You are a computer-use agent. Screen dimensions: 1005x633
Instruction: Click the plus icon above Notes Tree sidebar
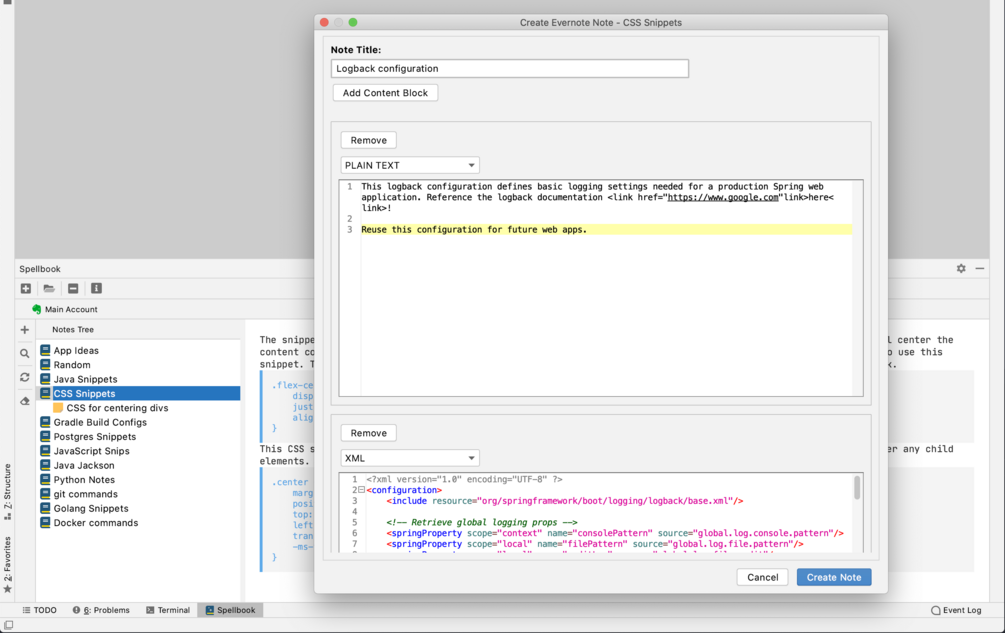[x=24, y=329]
